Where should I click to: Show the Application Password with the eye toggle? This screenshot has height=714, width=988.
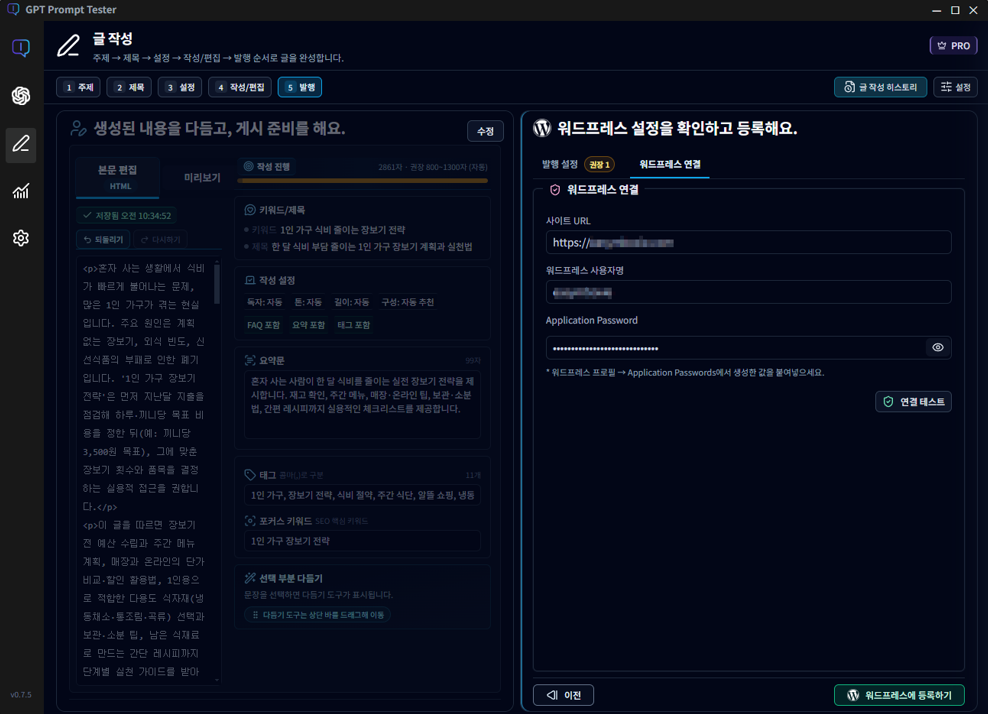pos(937,347)
